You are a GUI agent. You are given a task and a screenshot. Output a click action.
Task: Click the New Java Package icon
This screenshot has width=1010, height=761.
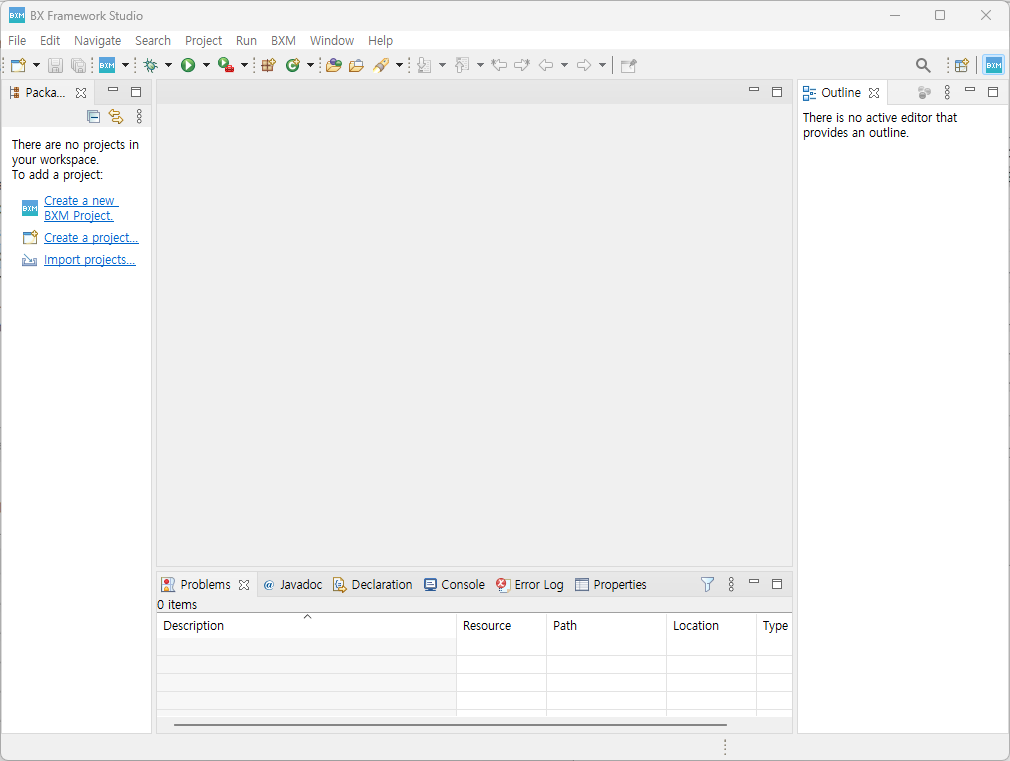click(267, 65)
